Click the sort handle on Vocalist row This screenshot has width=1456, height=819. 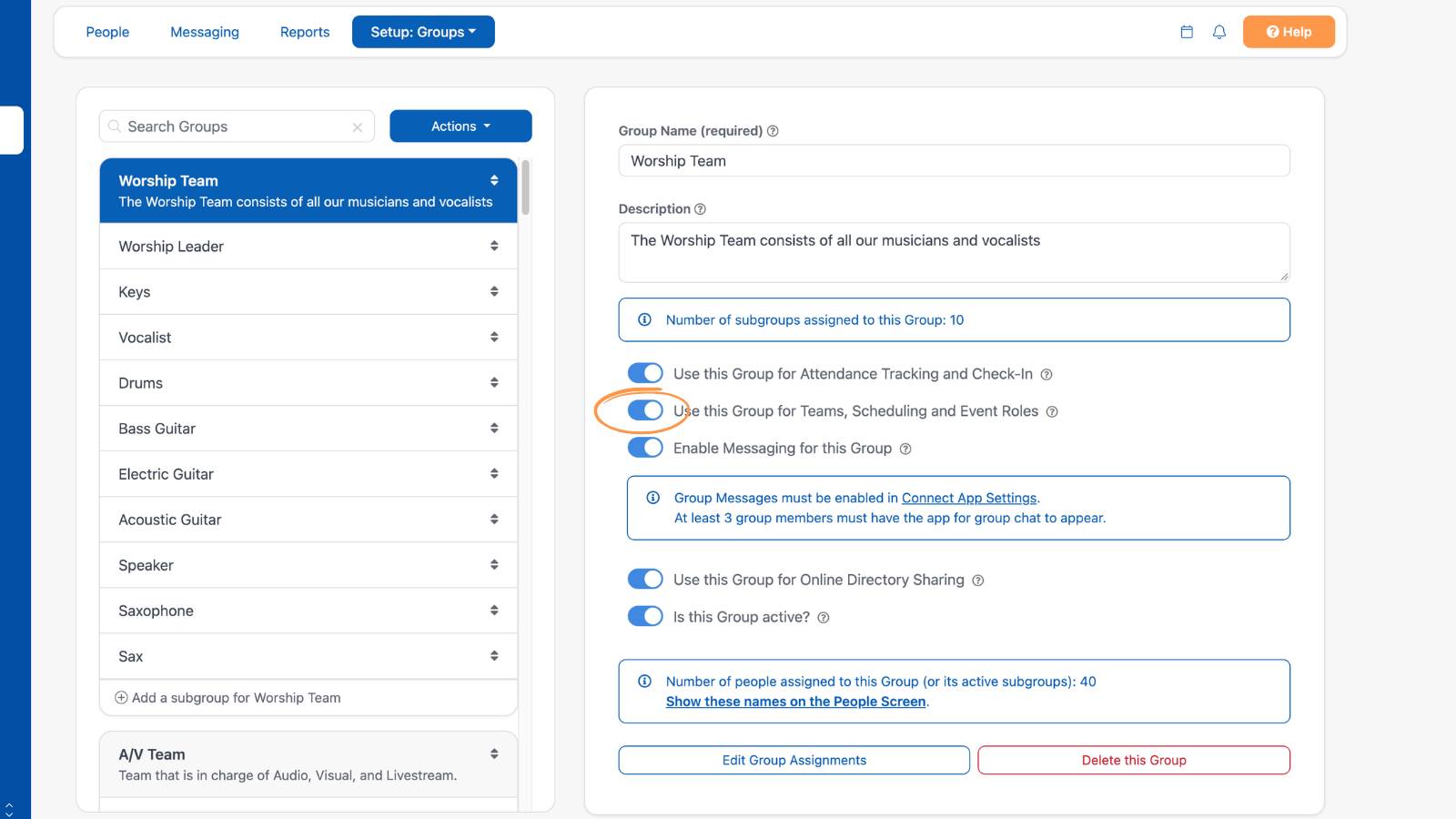pyautogui.click(x=494, y=338)
